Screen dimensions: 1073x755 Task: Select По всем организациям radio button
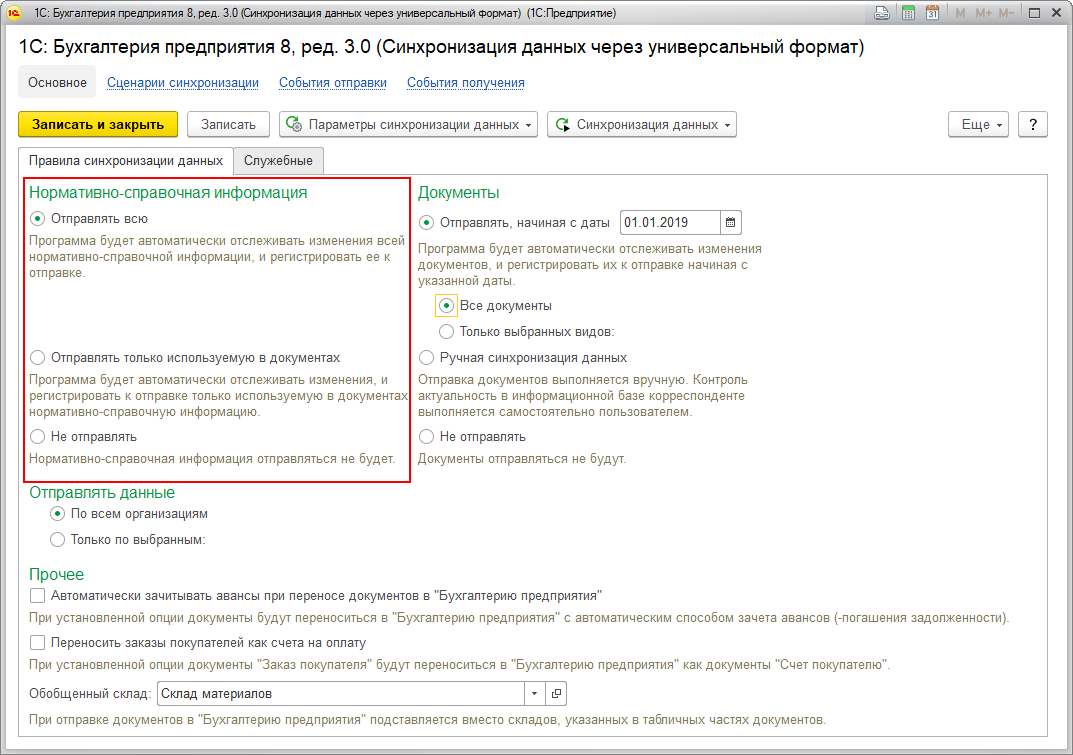(57, 513)
